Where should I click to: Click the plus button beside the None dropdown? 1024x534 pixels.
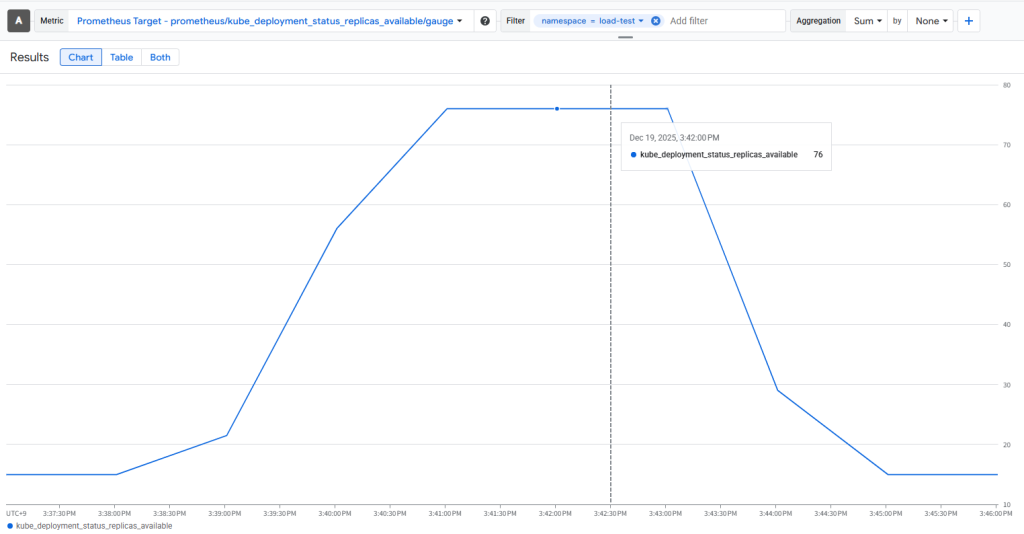click(x=969, y=21)
